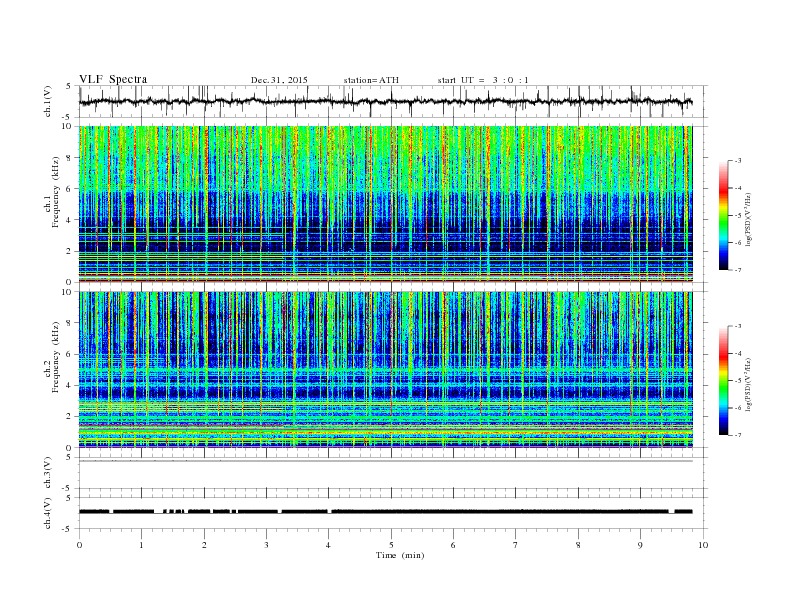Image resolution: width=792 pixels, height=612 pixels.
Task: Click tick label "6" on the time axis
Action: (453, 545)
